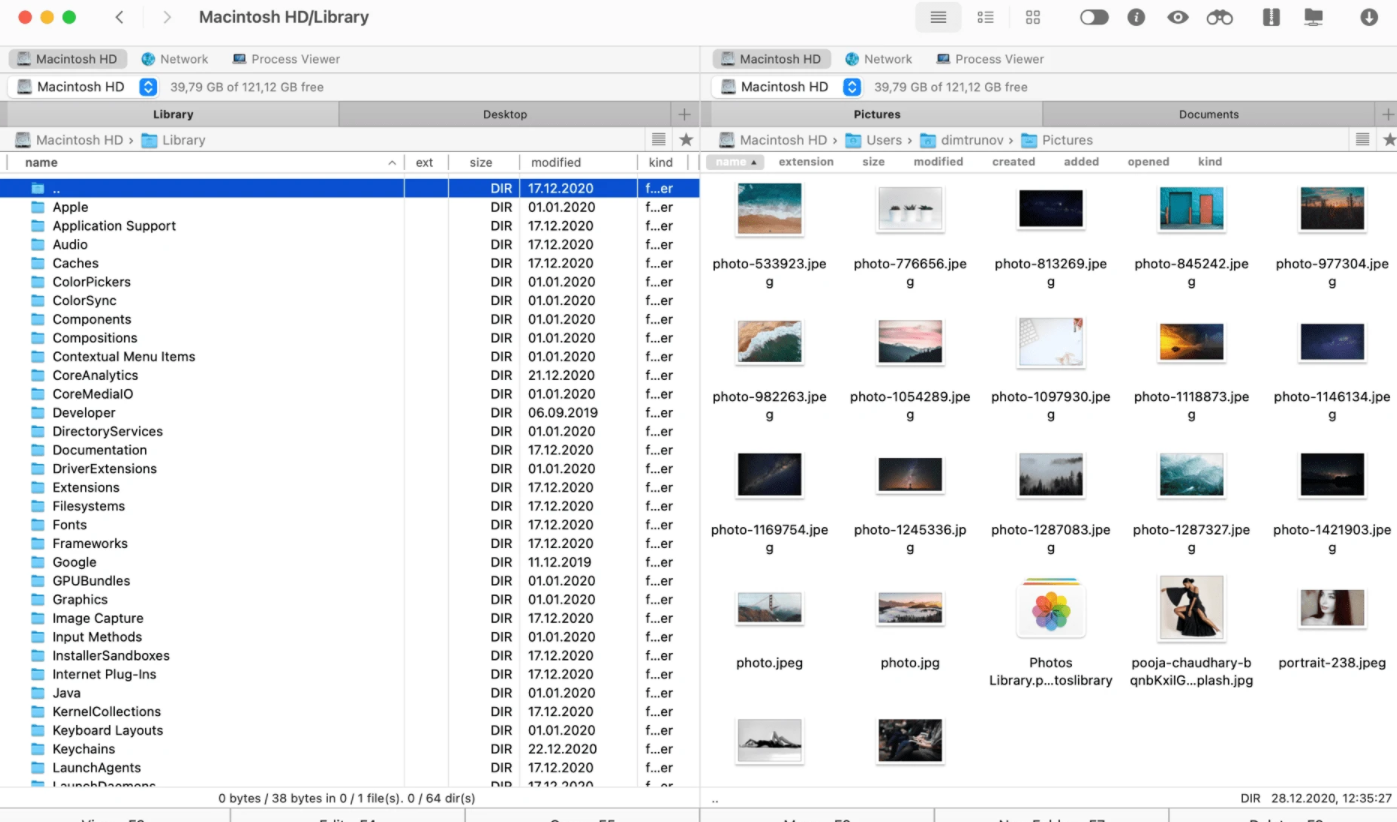Image resolution: width=1397 pixels, height=822 pixels.
Task: Select the photo-1118873.jpeg thumbnail
Action: (1191, 342)
